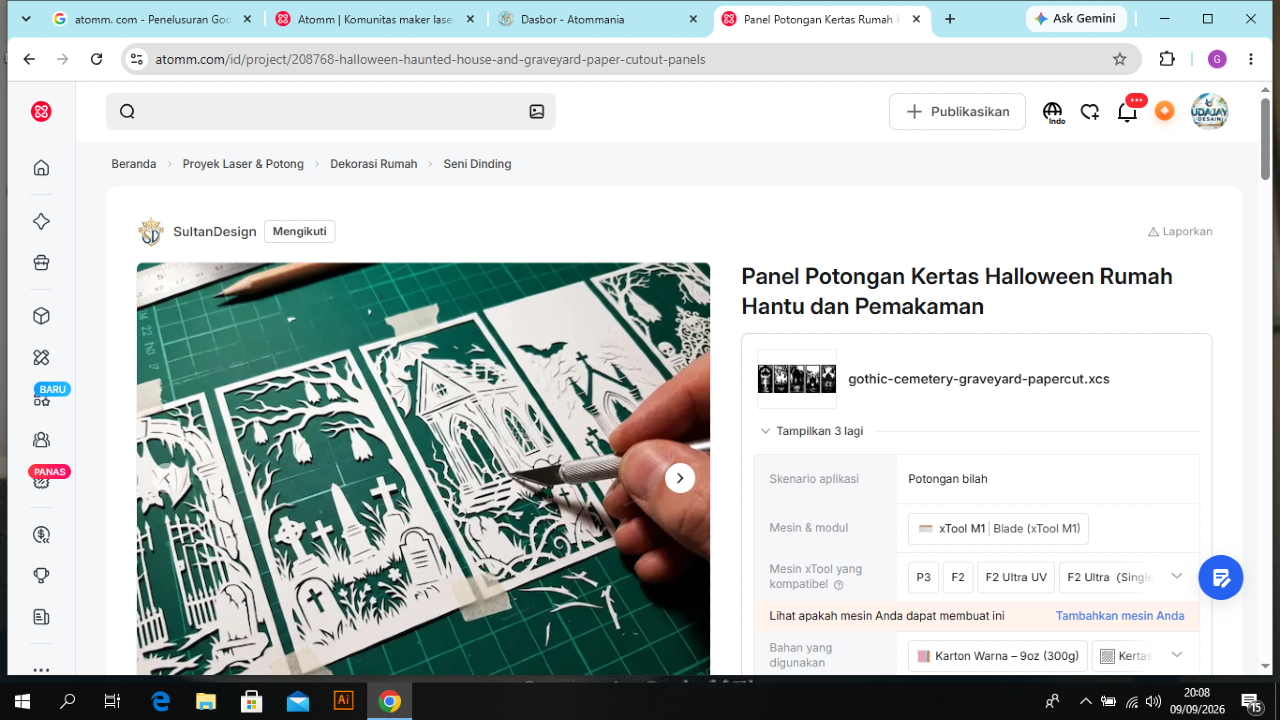
Task: Click Tambahkan mesin Anda link
Action: tap(1120, 616)
